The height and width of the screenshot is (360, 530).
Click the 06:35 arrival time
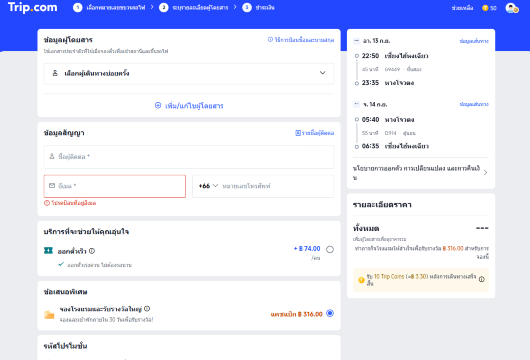370,146
